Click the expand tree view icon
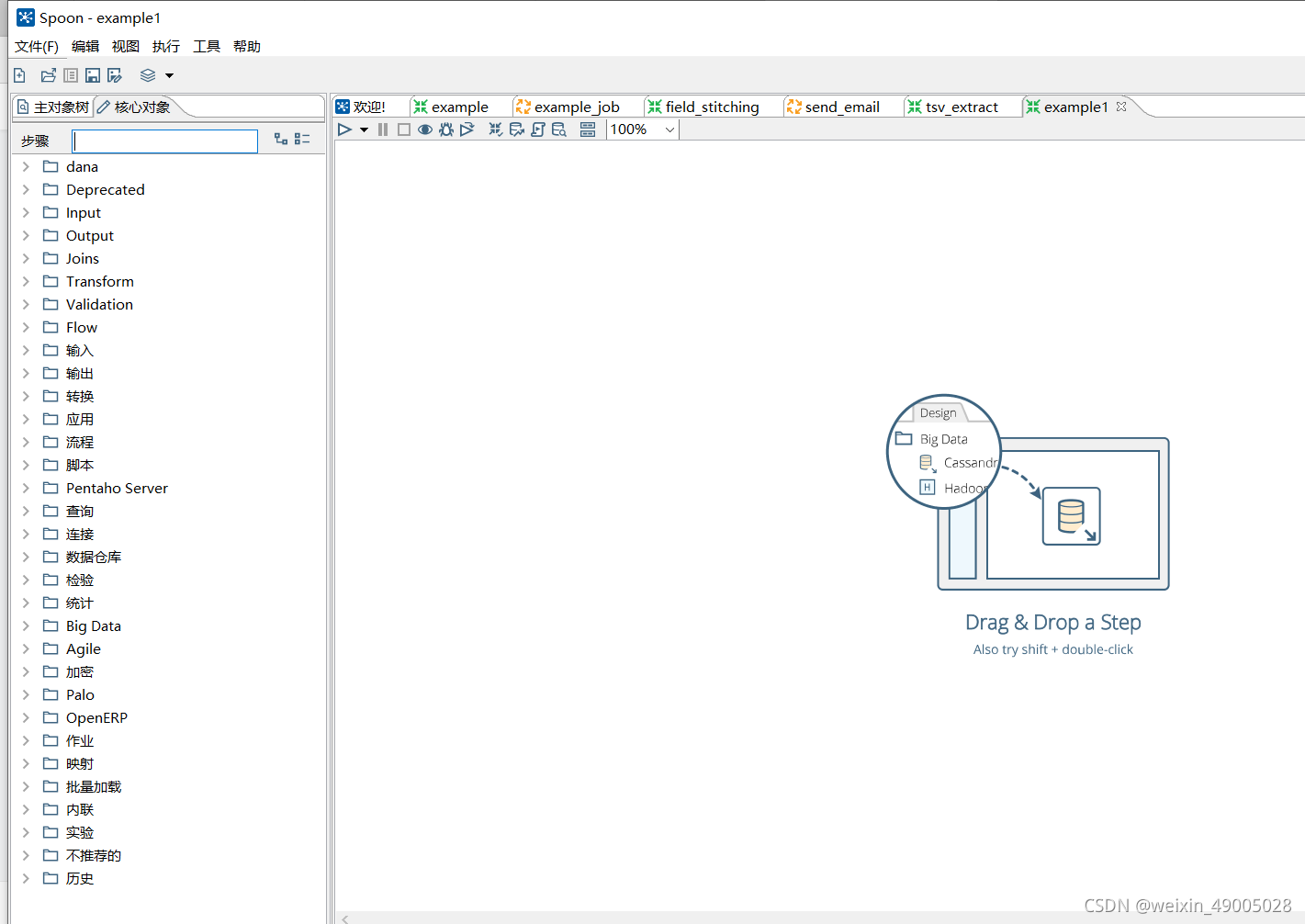The image size is (1305, 924). pyautogui.click(x=281, y=139)
